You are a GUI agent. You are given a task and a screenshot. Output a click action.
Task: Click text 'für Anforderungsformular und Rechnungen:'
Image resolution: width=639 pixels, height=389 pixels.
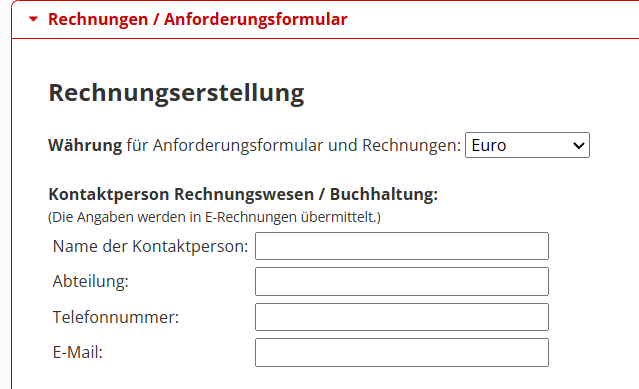tap(293, 145)
